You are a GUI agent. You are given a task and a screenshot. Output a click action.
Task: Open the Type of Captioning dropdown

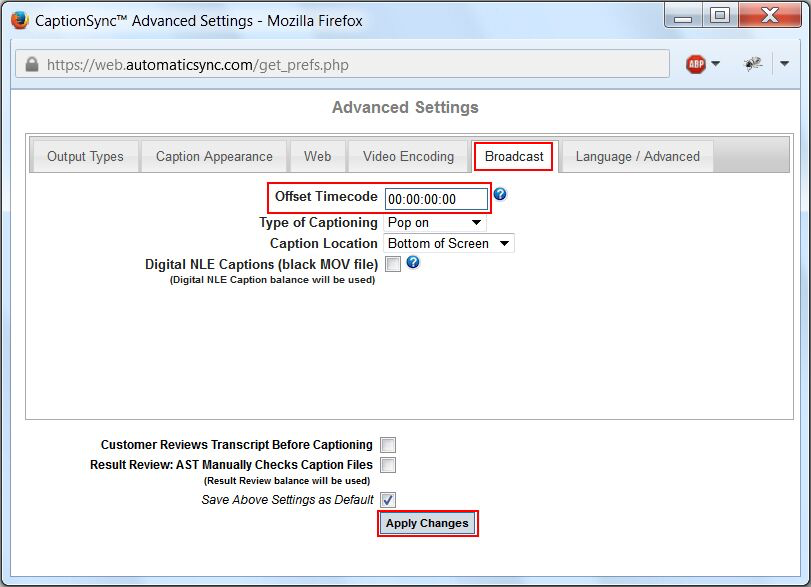[x=434, y=222]
